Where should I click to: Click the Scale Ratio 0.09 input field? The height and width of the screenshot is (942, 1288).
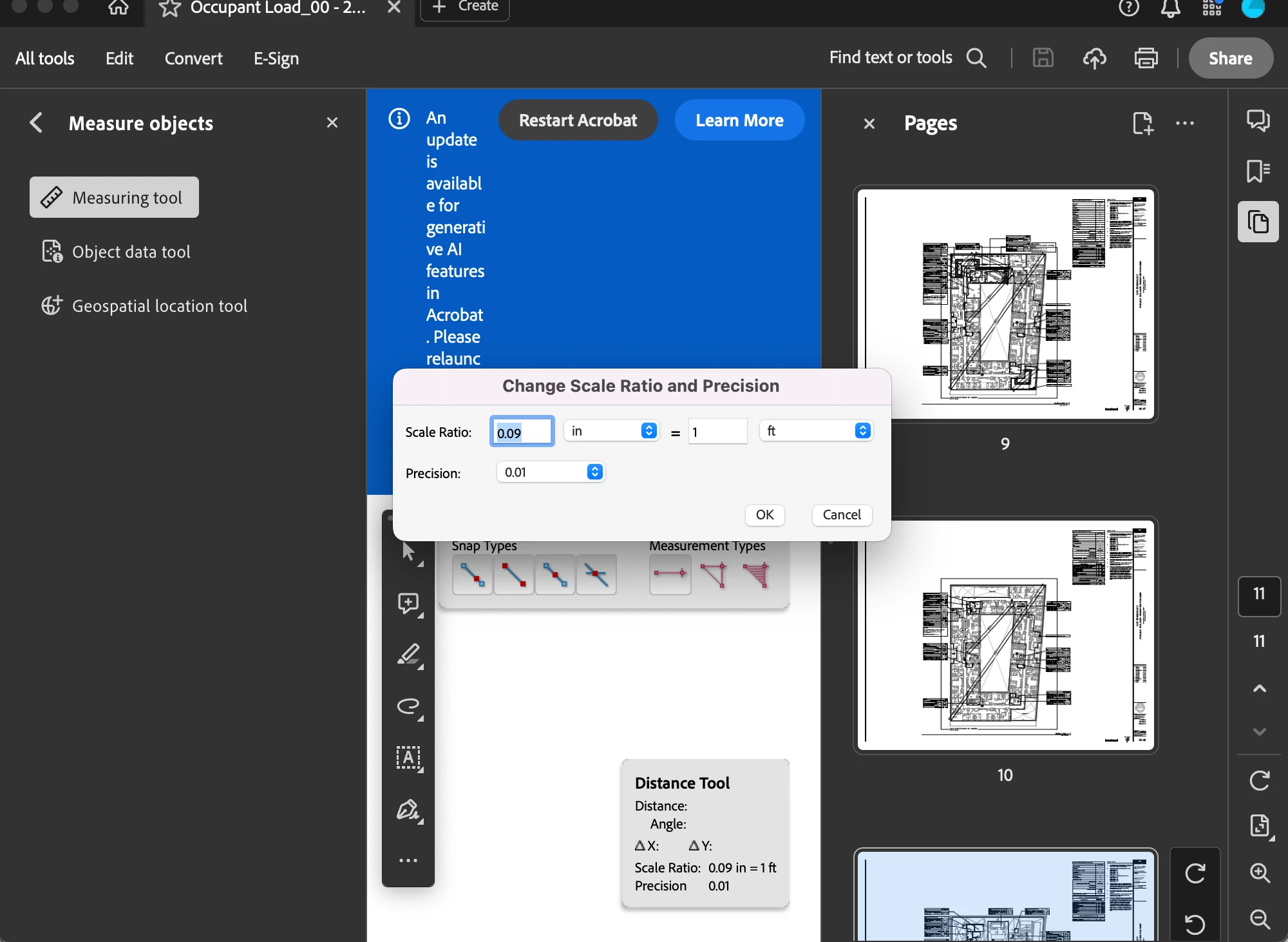coord(522,432)
